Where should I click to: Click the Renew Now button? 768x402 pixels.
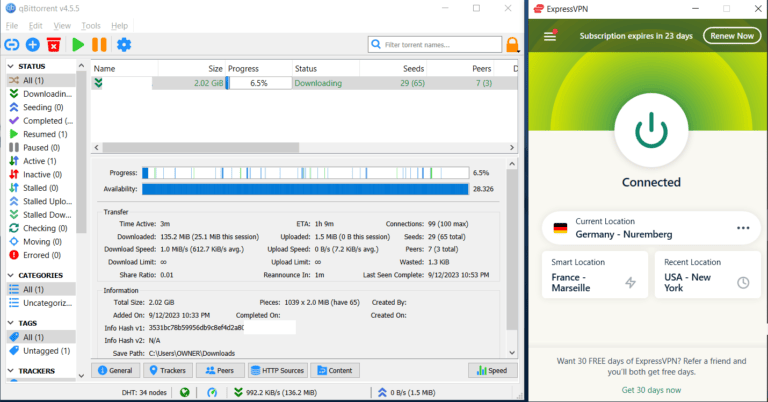731,36
